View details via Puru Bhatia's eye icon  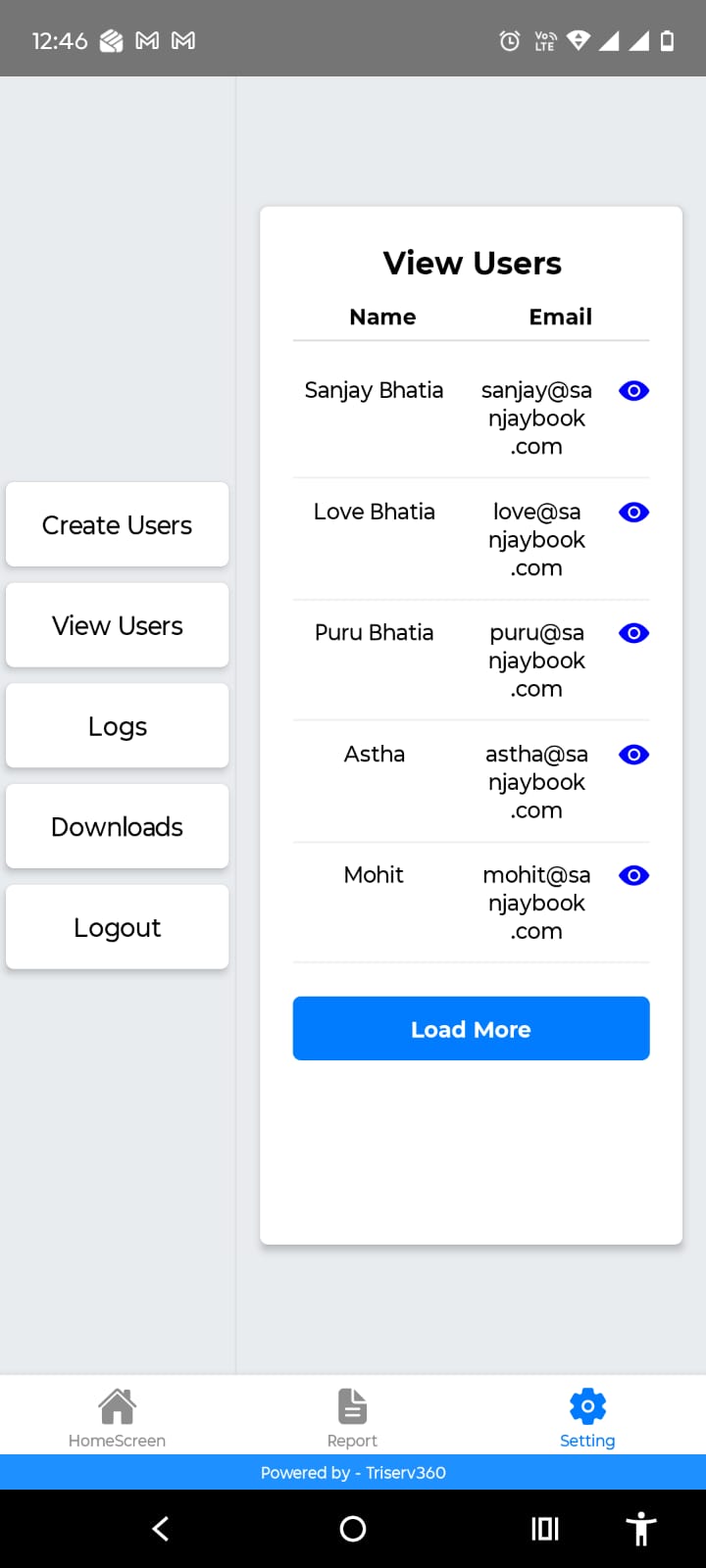click(633, 633)
